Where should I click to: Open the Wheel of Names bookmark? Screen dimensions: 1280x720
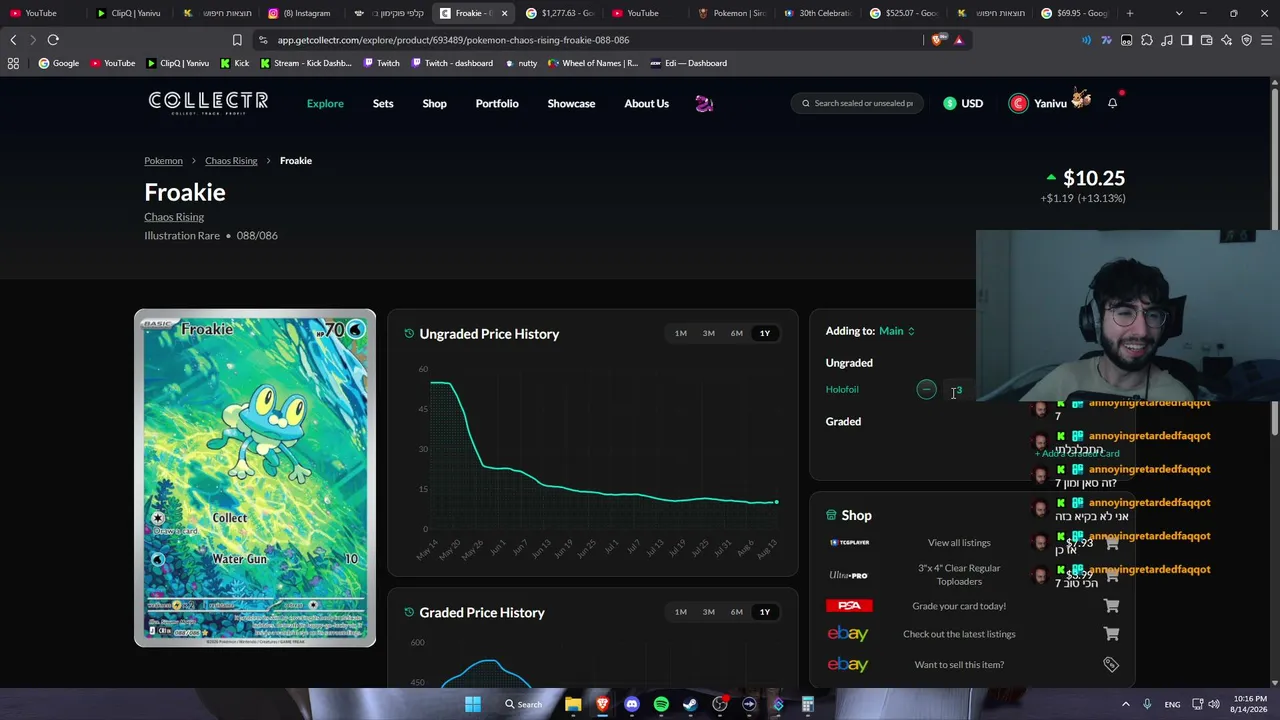coord(592,63)
